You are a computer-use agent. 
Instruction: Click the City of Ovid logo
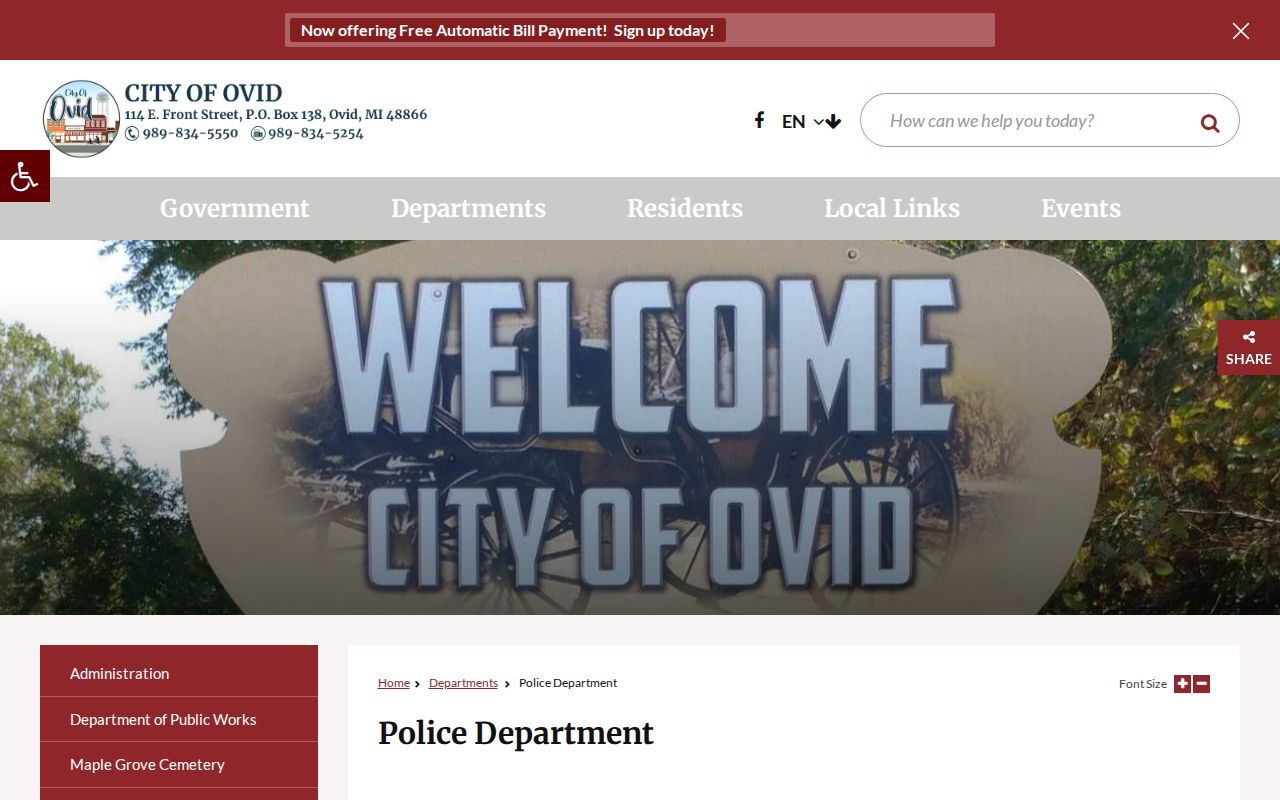81,119
